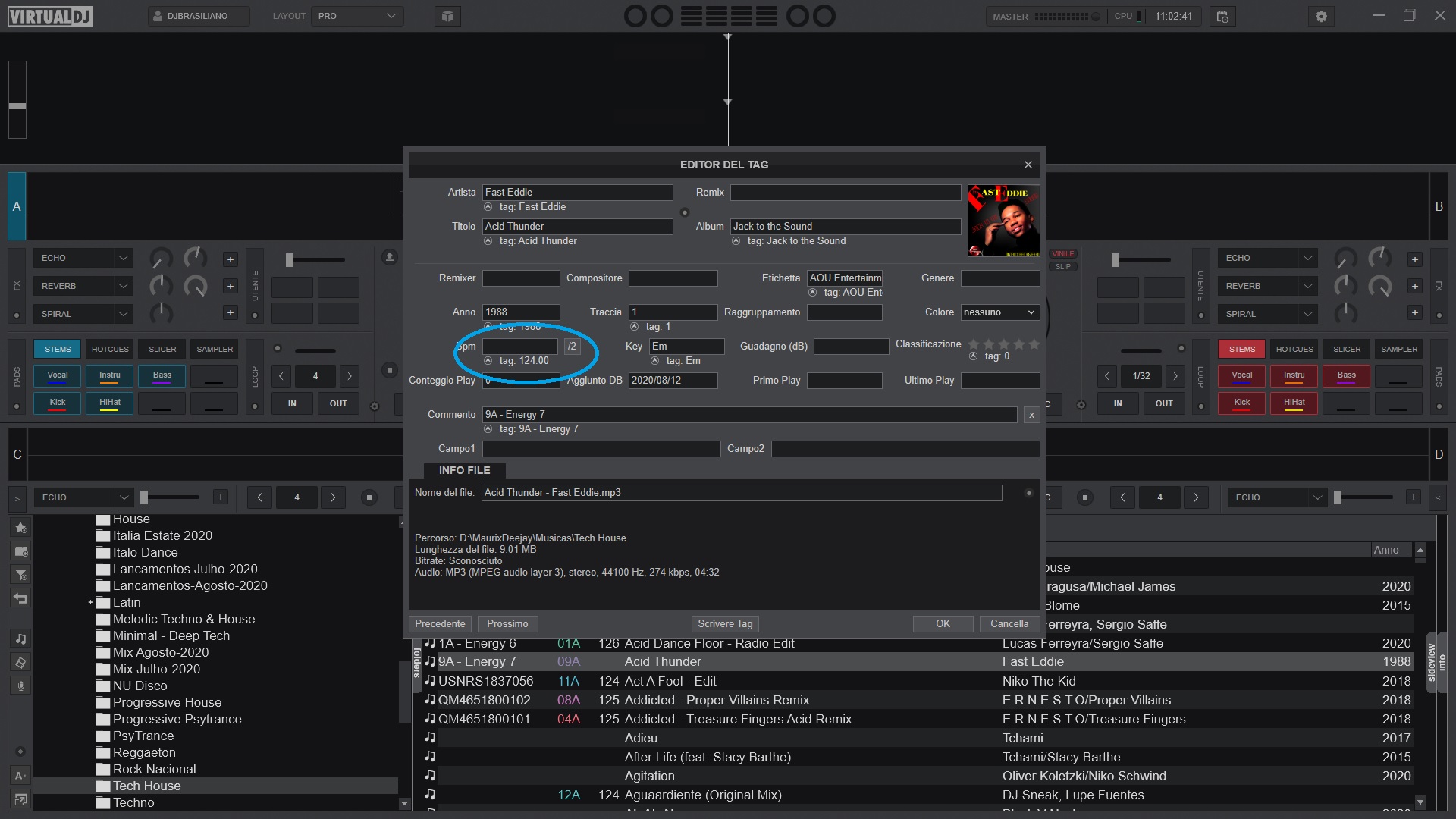
Task: Apply the artist tag Fast Eddie arrow toggle
Action: [x=488, y=207]
